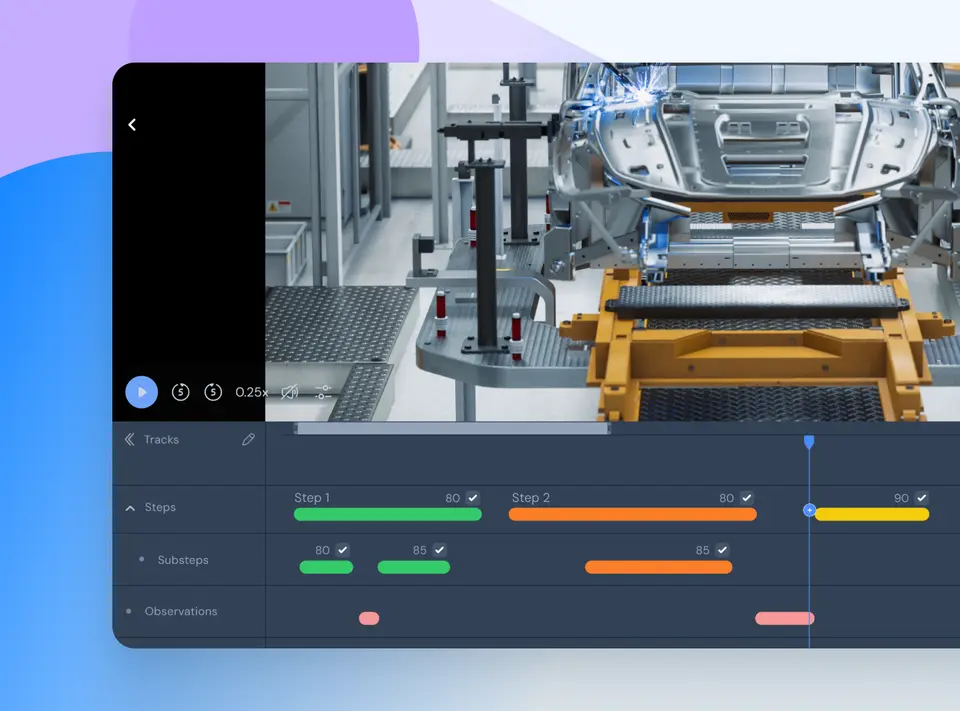Click the plus node on the playhead

(x=809, y=510)
